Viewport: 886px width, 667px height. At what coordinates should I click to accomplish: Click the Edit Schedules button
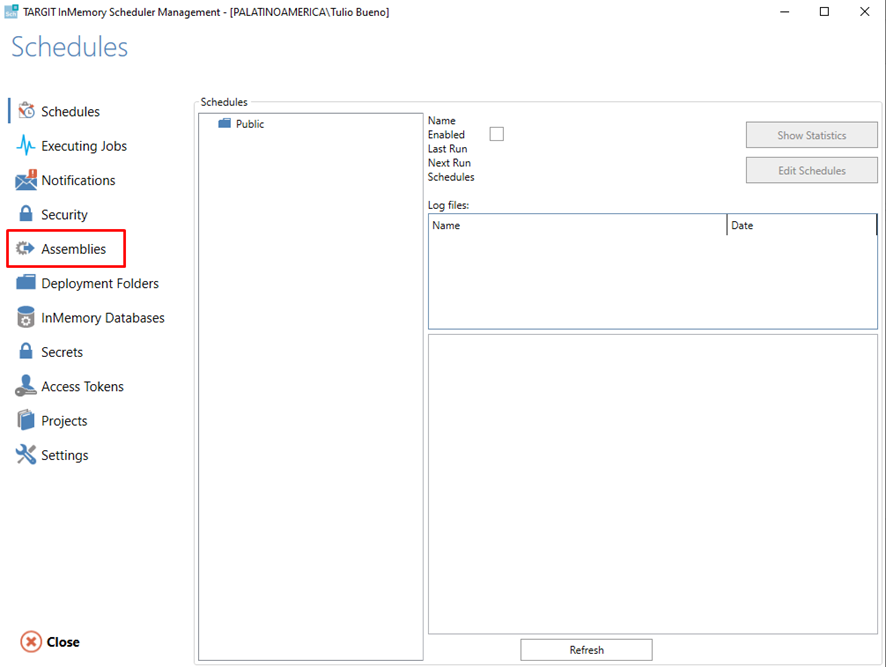811,170
